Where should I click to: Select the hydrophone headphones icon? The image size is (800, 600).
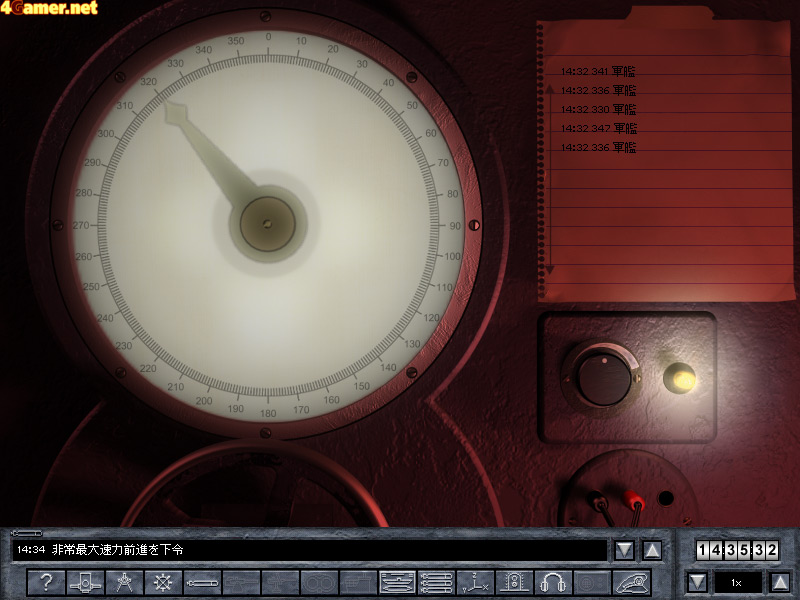(x=554, y=582)
